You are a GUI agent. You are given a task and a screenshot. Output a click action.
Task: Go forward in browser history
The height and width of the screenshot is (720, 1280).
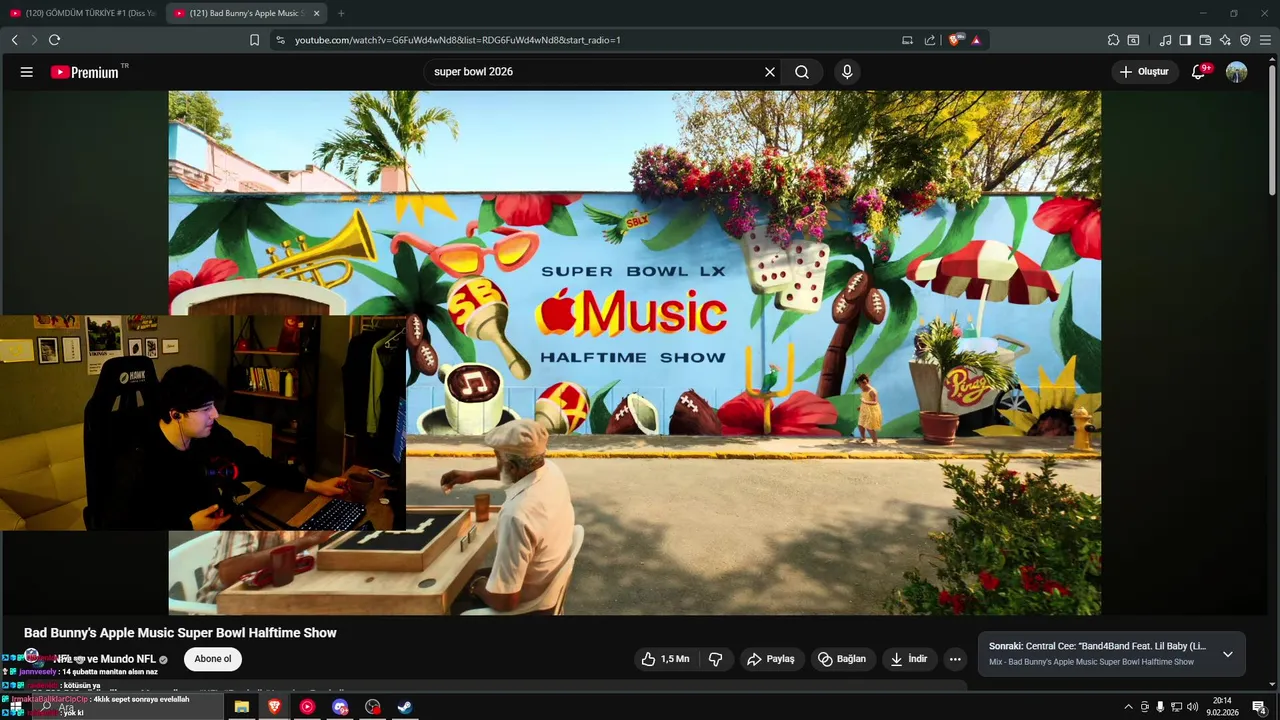coord(34,40)
